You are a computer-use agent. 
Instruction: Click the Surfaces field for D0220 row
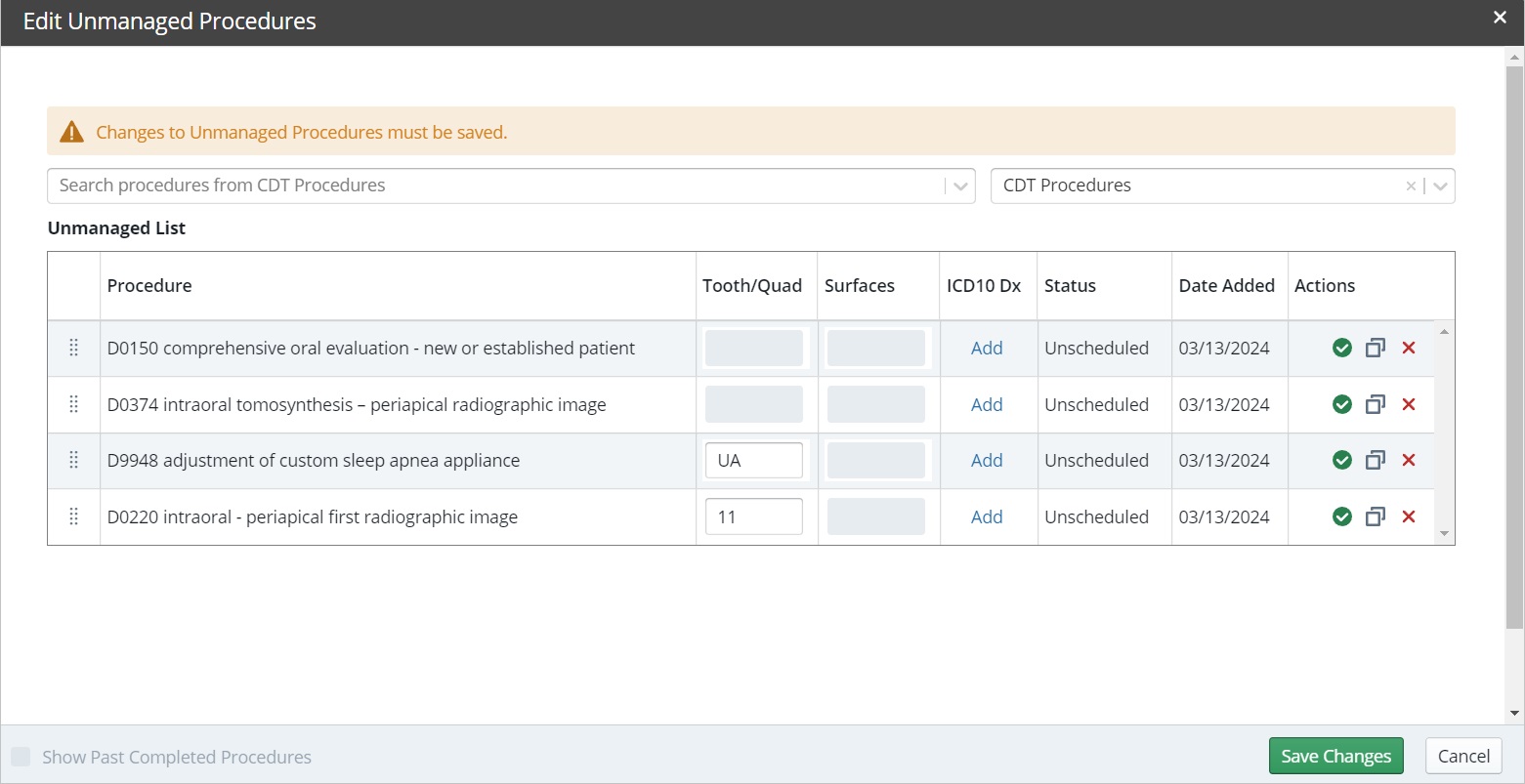tap(876, 516)
